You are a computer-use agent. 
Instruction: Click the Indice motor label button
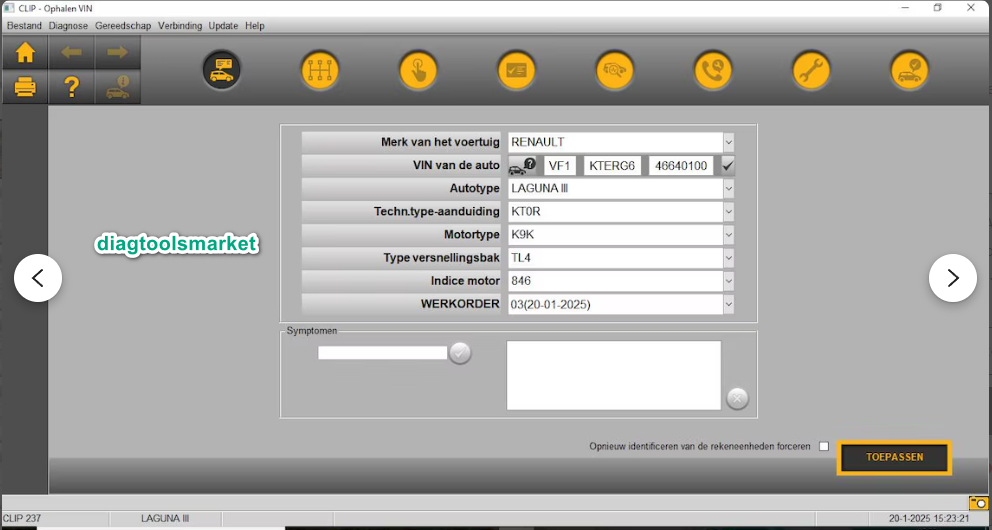tap(402, 281)
